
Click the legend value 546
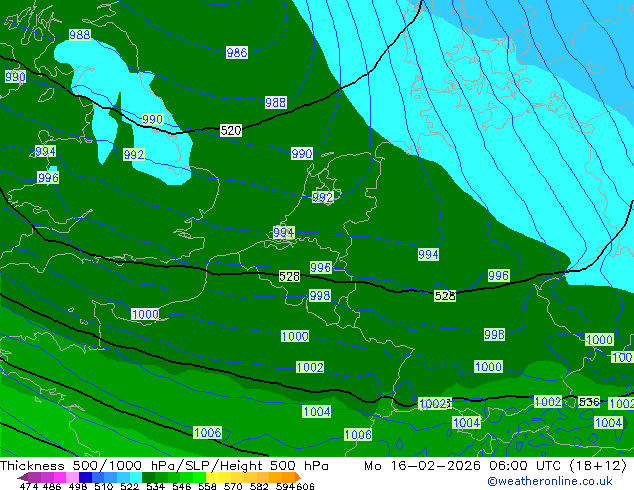click(x=181, y=486)
